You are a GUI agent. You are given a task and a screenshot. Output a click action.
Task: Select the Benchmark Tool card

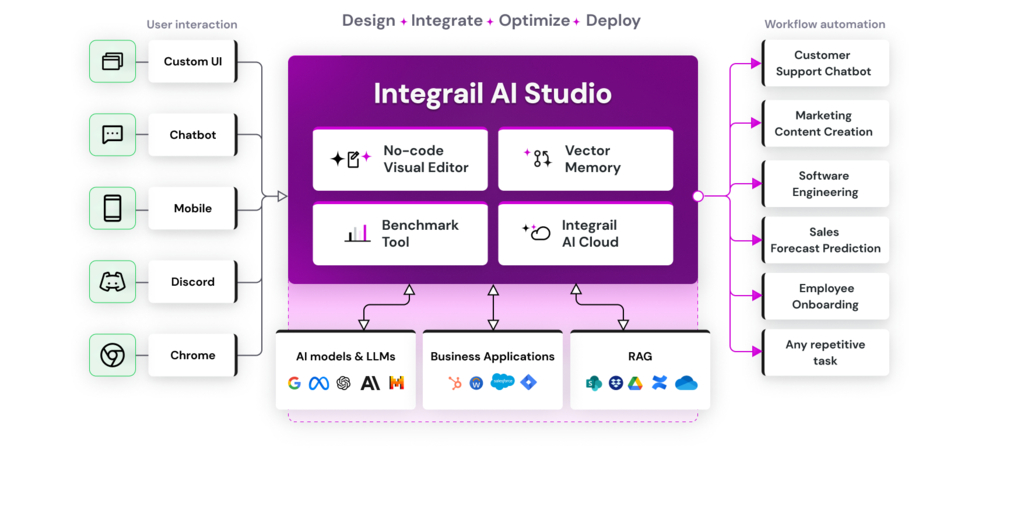point(400,234)
